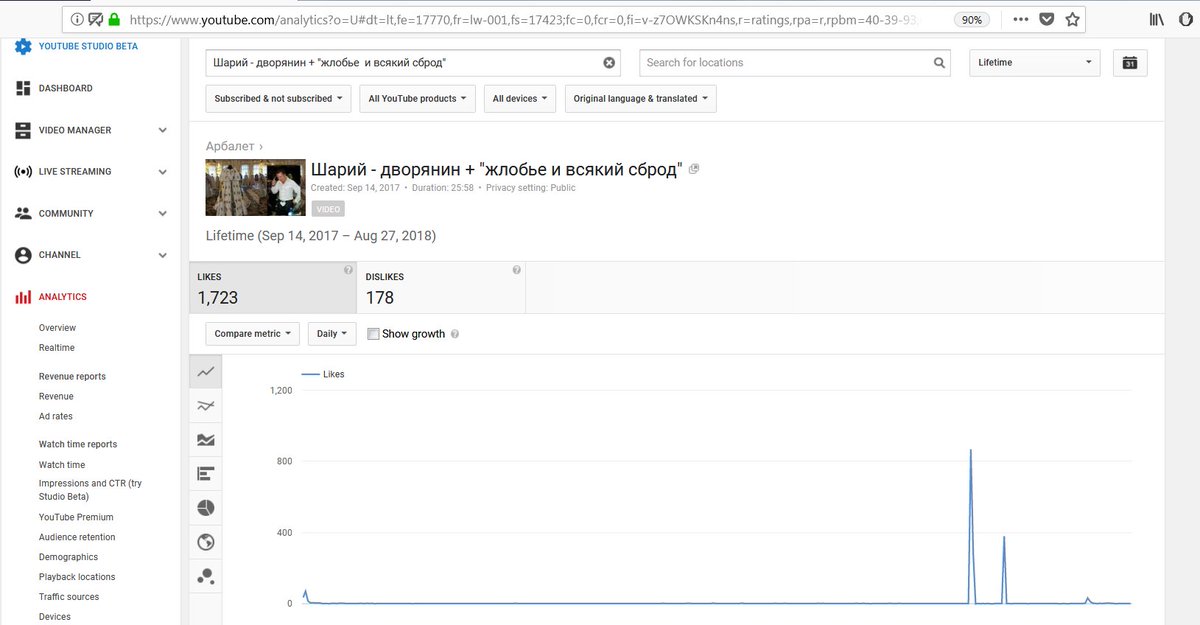Open the Daily granularity dropdown
The height and width of the screenshot is (625, 1200).
[332, 334]
